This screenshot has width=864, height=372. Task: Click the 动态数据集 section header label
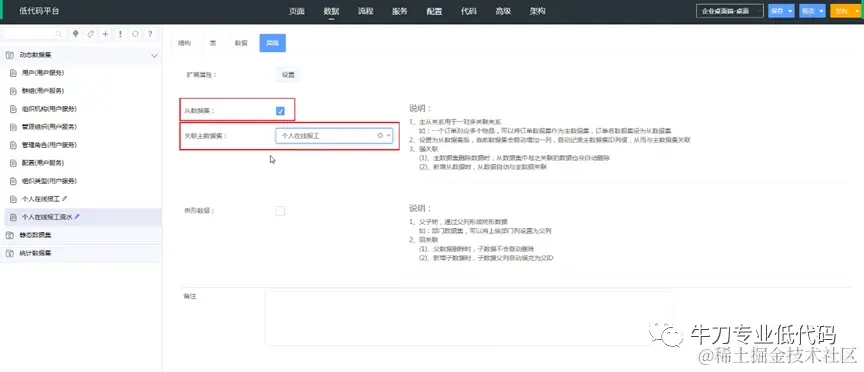coord(36,55)
